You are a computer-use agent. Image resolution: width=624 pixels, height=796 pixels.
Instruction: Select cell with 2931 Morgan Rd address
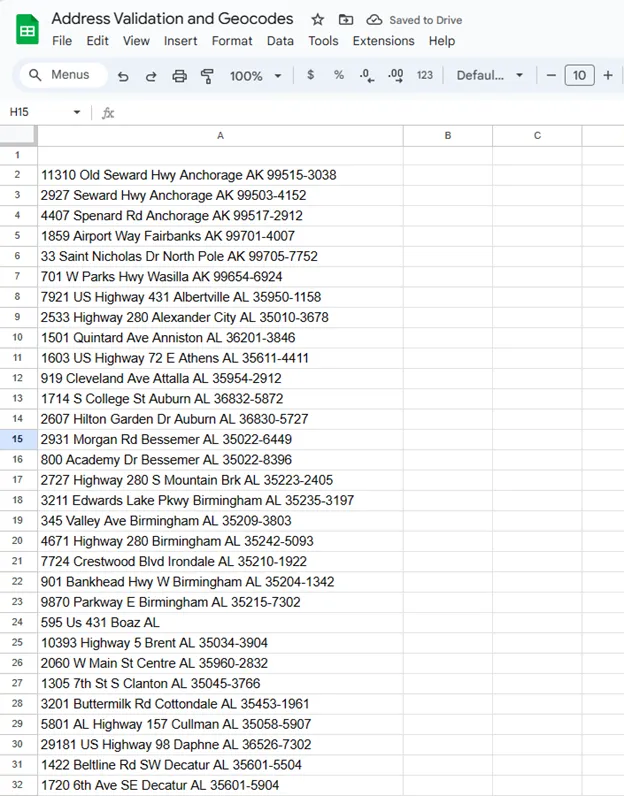[220, 439]
